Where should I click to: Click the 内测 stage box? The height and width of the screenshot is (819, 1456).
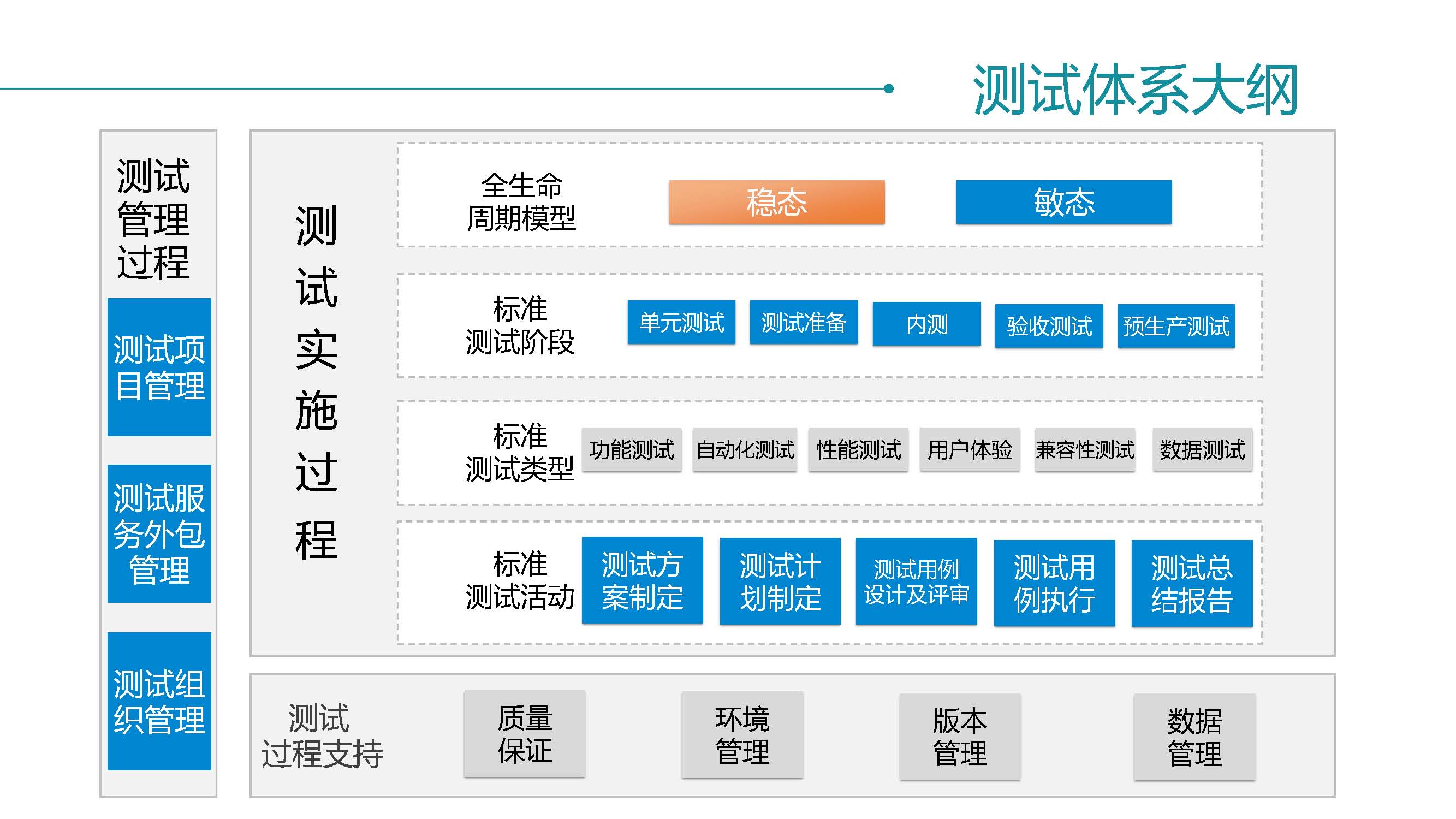coord(926,324)
